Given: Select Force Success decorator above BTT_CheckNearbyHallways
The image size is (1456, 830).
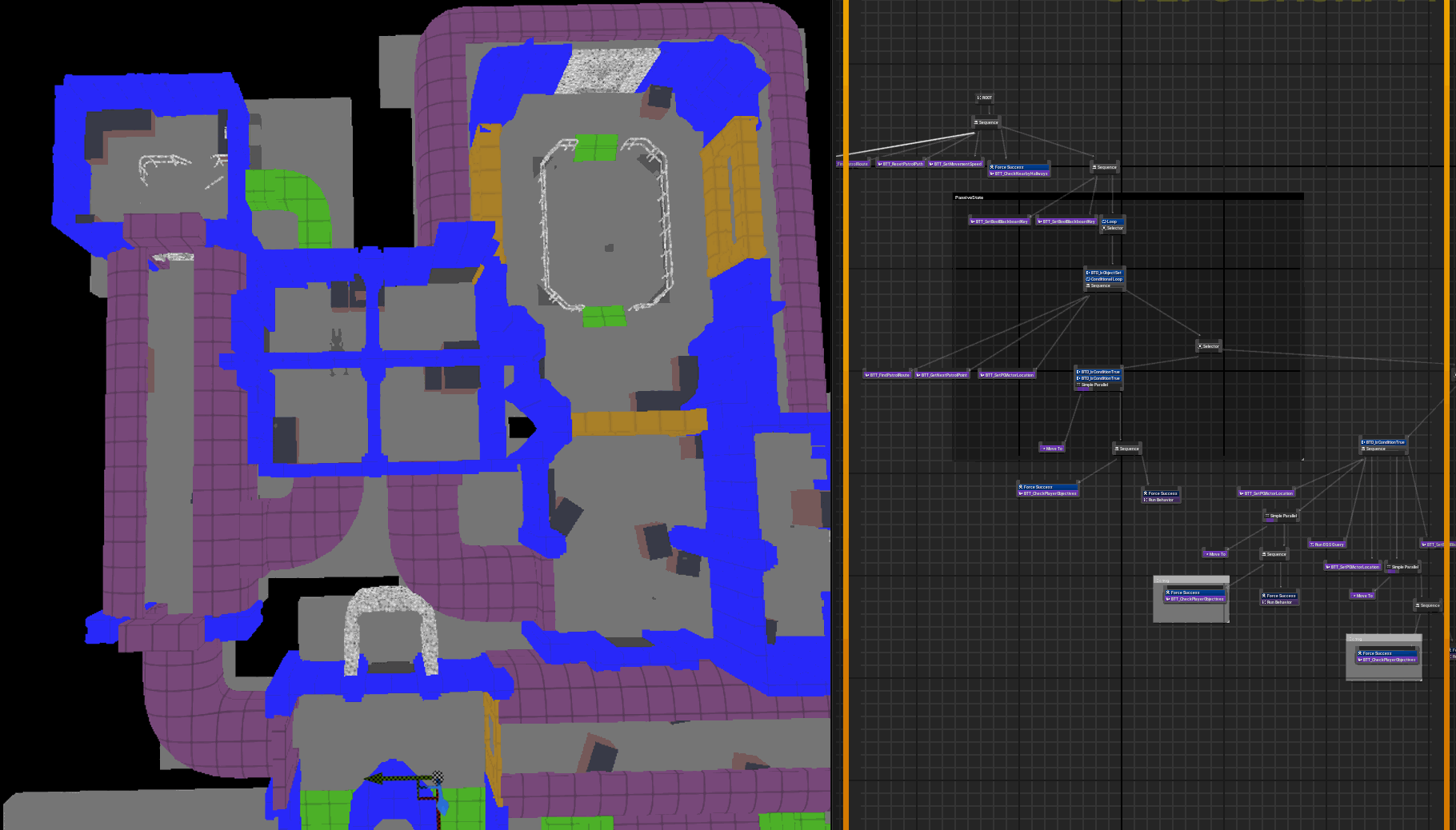Looking at the screenshot, I should (x=1019, y=167).
